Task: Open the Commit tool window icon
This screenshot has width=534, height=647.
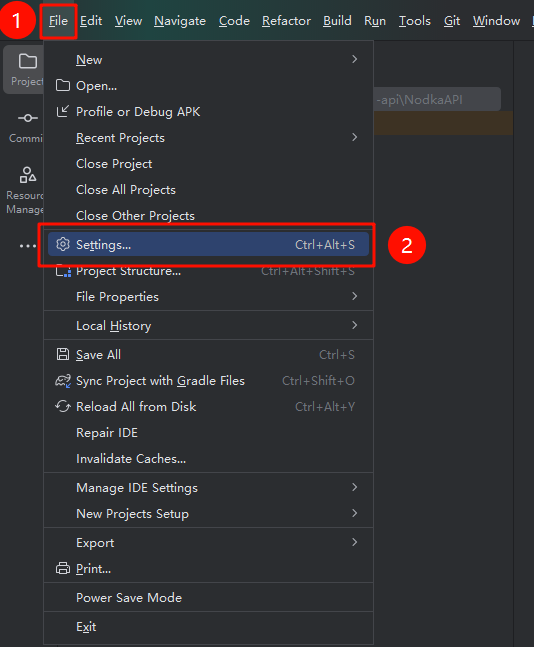Action: coord(27,118)
